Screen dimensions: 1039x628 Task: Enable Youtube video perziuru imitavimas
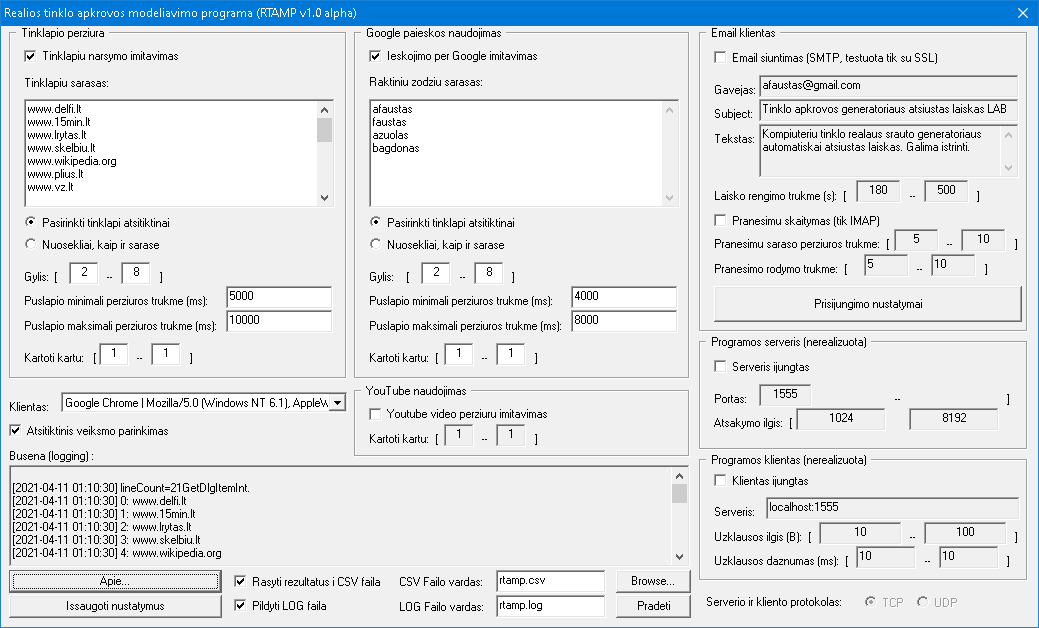(375, 414)
